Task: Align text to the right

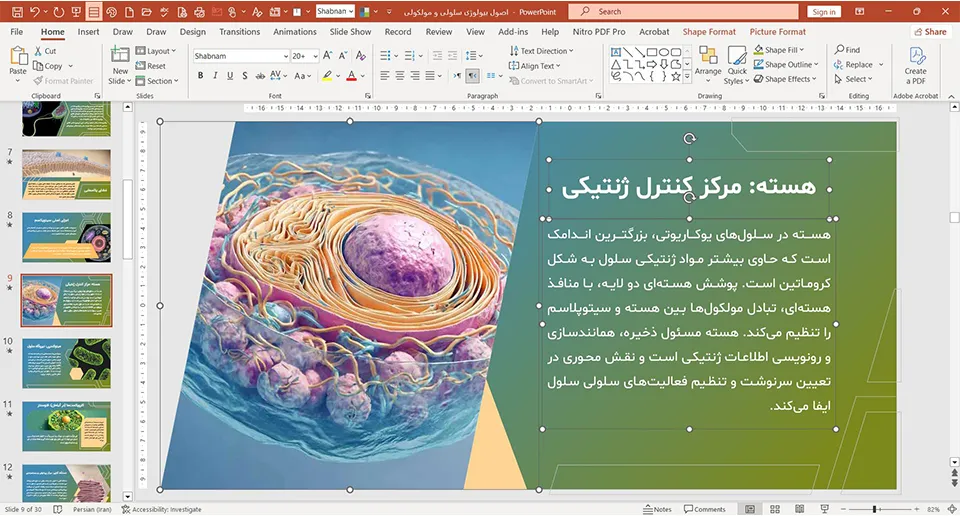Action: point(414,75)
